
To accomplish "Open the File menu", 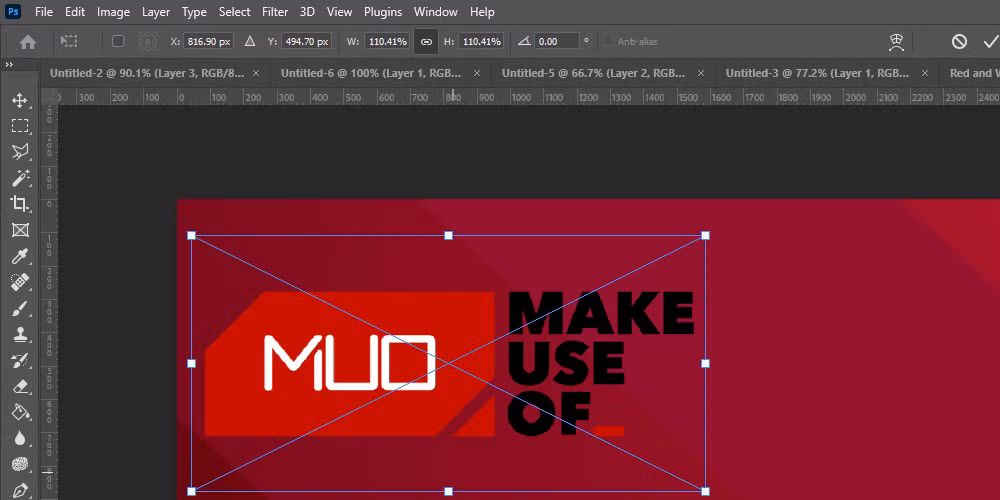I will (44, 12).
